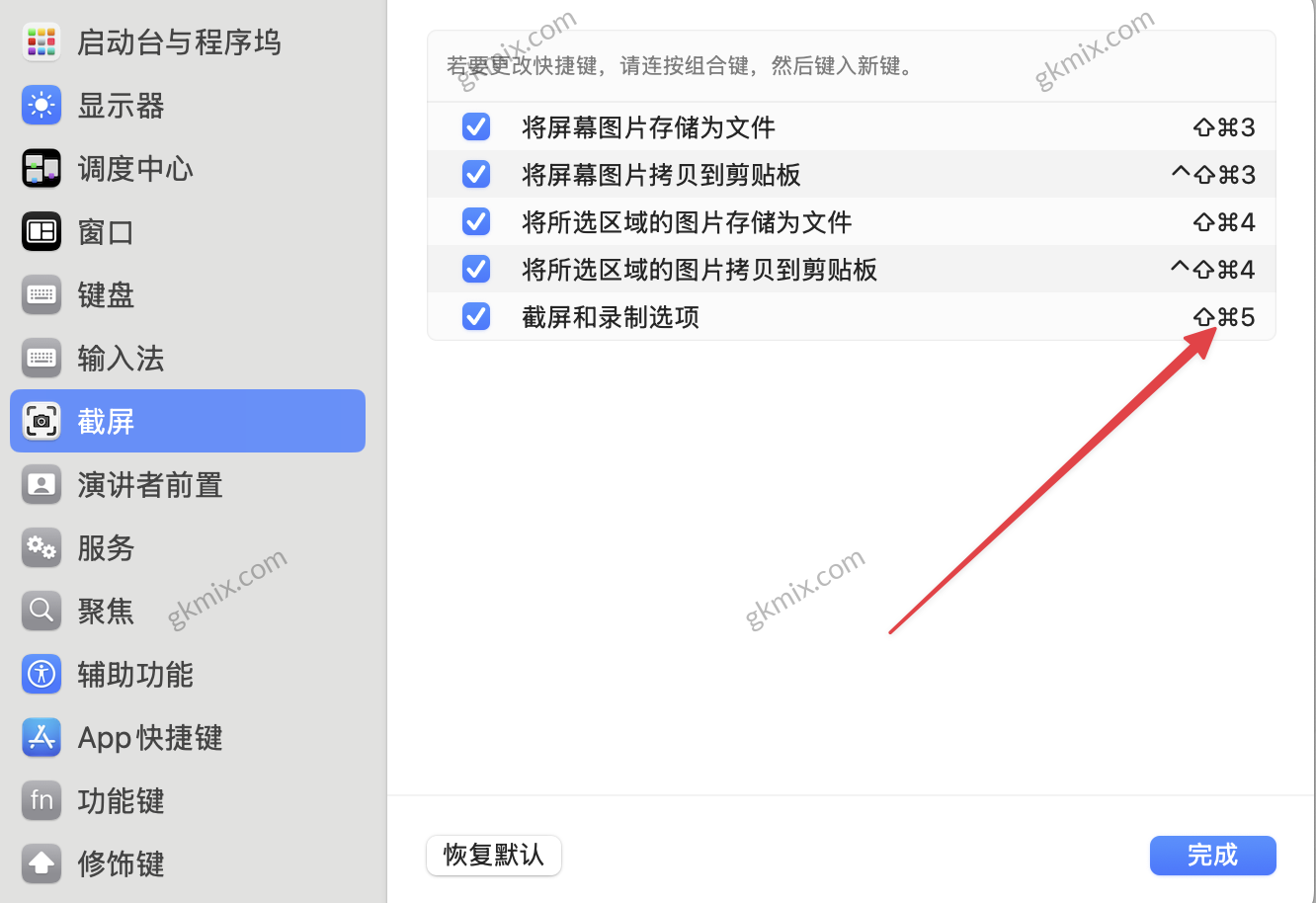Select the 服务 category label
Screen dimensions: 1316x903
pos(106,548)
